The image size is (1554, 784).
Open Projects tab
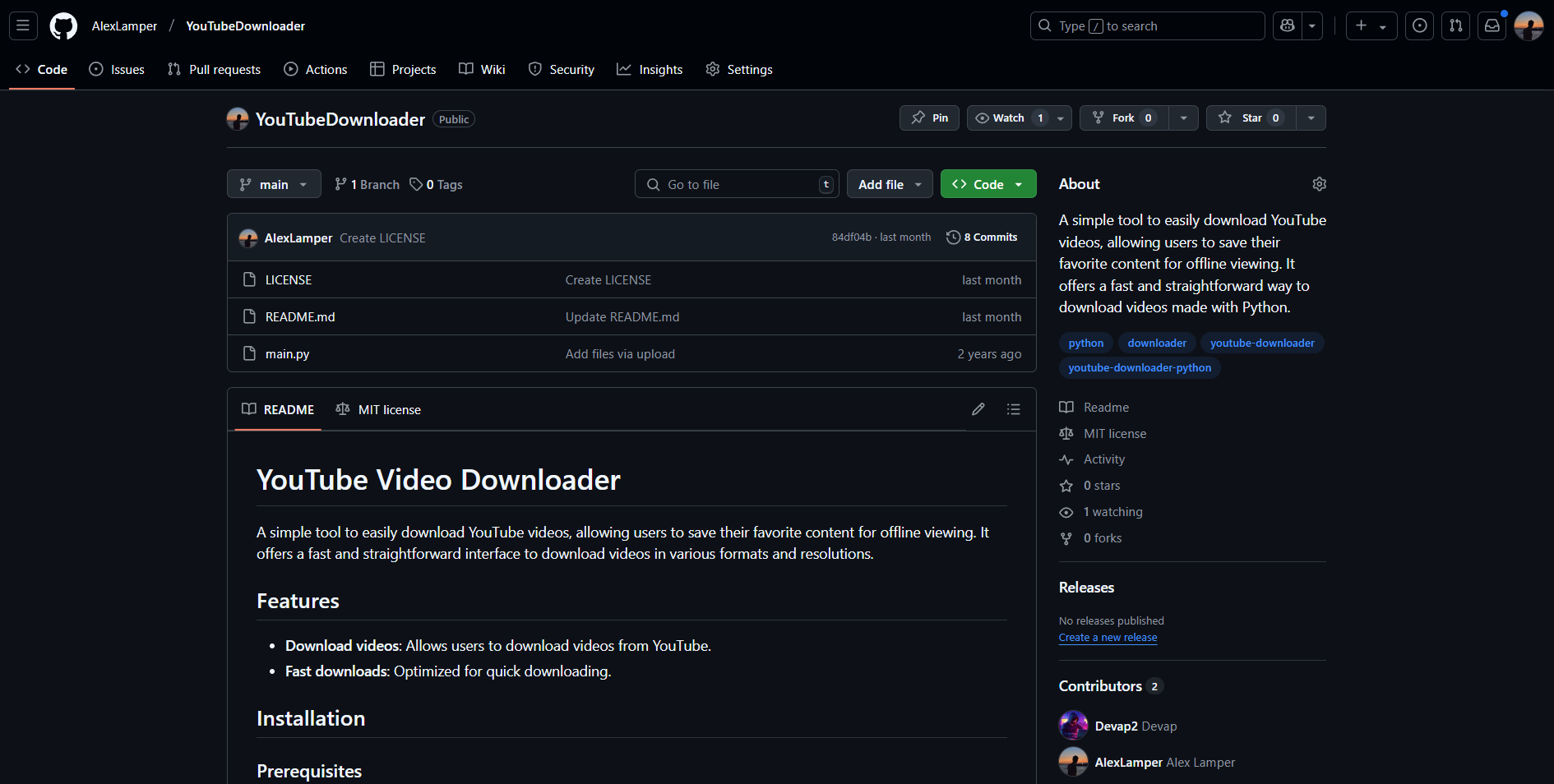(403, 69)
